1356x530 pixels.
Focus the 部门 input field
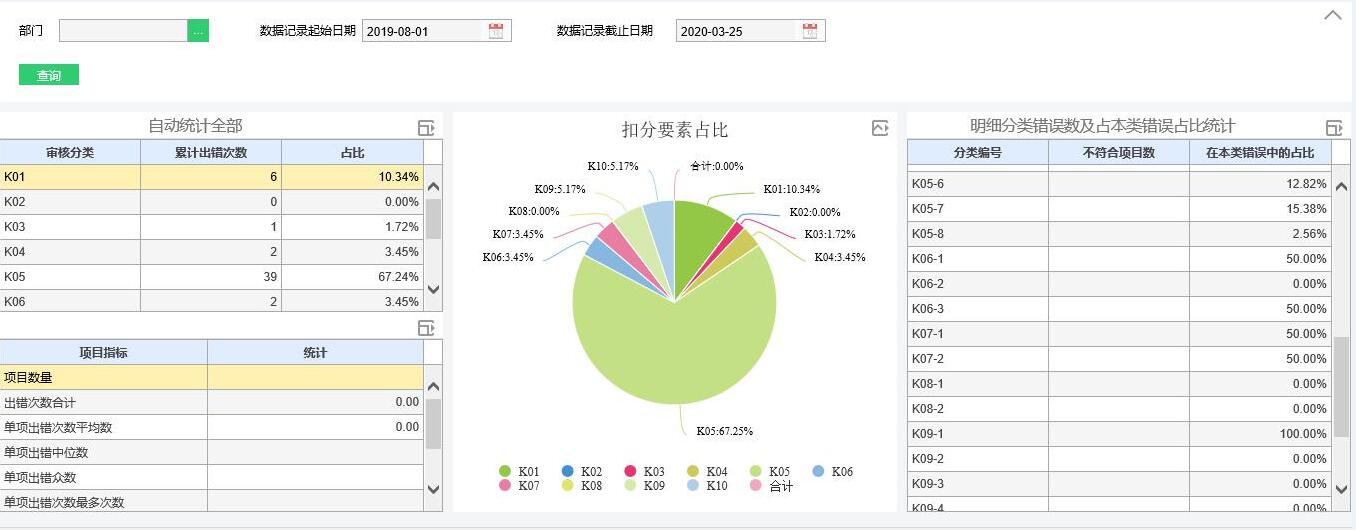(x=123, y=31)
